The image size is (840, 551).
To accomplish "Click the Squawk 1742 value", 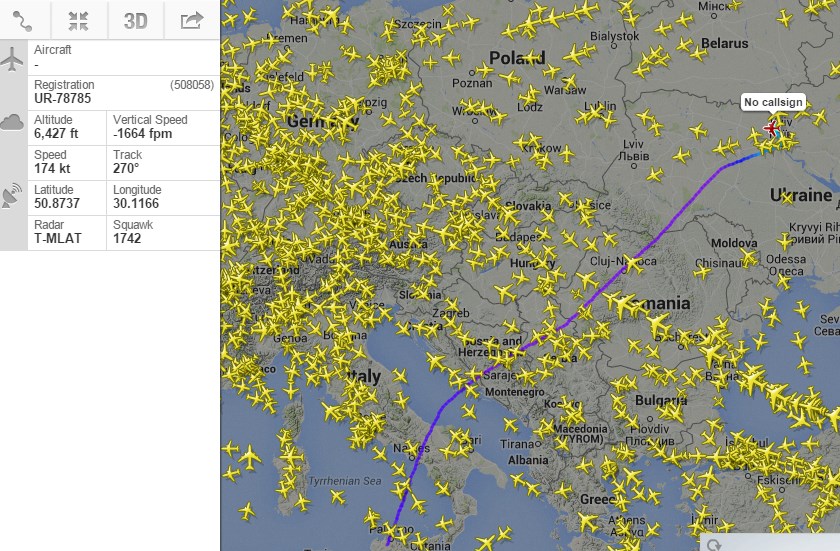I will (x=131, y=238).
